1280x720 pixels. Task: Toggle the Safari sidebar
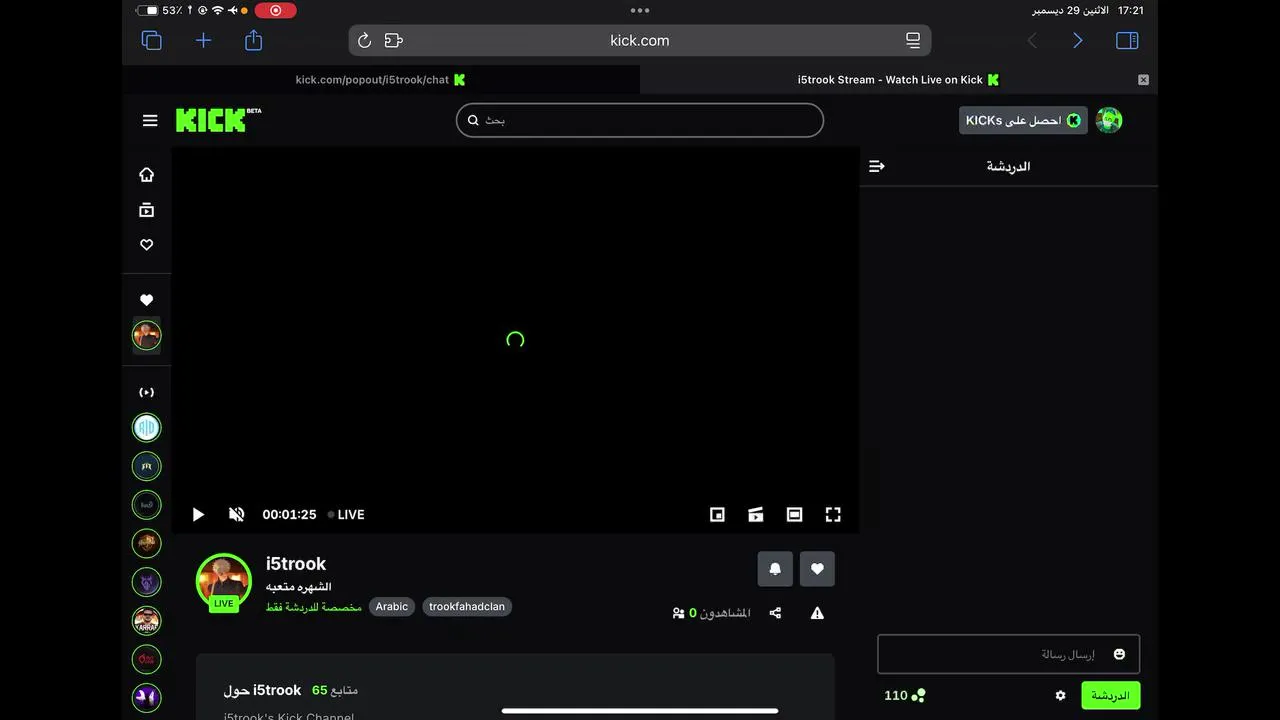[x=1127, y=40]
